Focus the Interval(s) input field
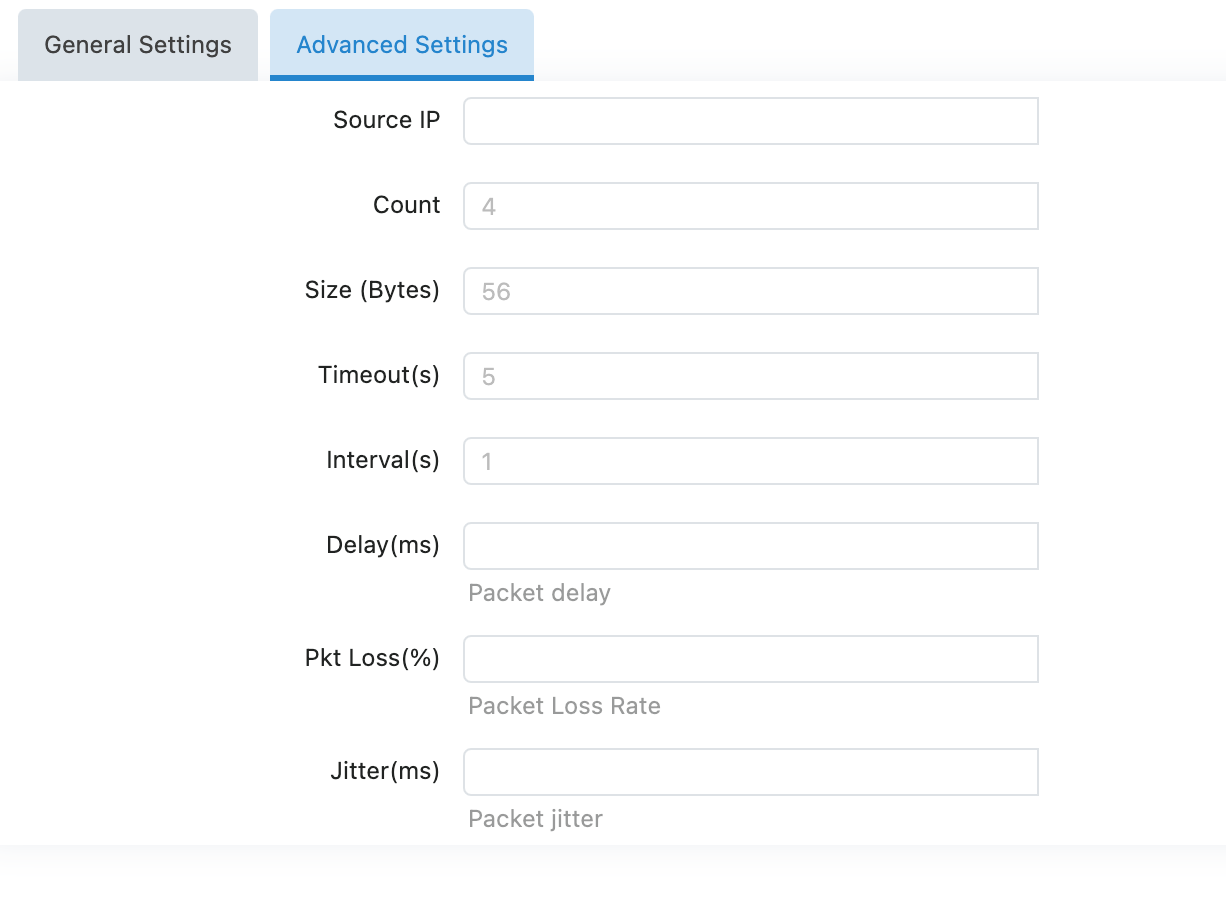Viewport: 1226px width, 900px height. point(750,461)
